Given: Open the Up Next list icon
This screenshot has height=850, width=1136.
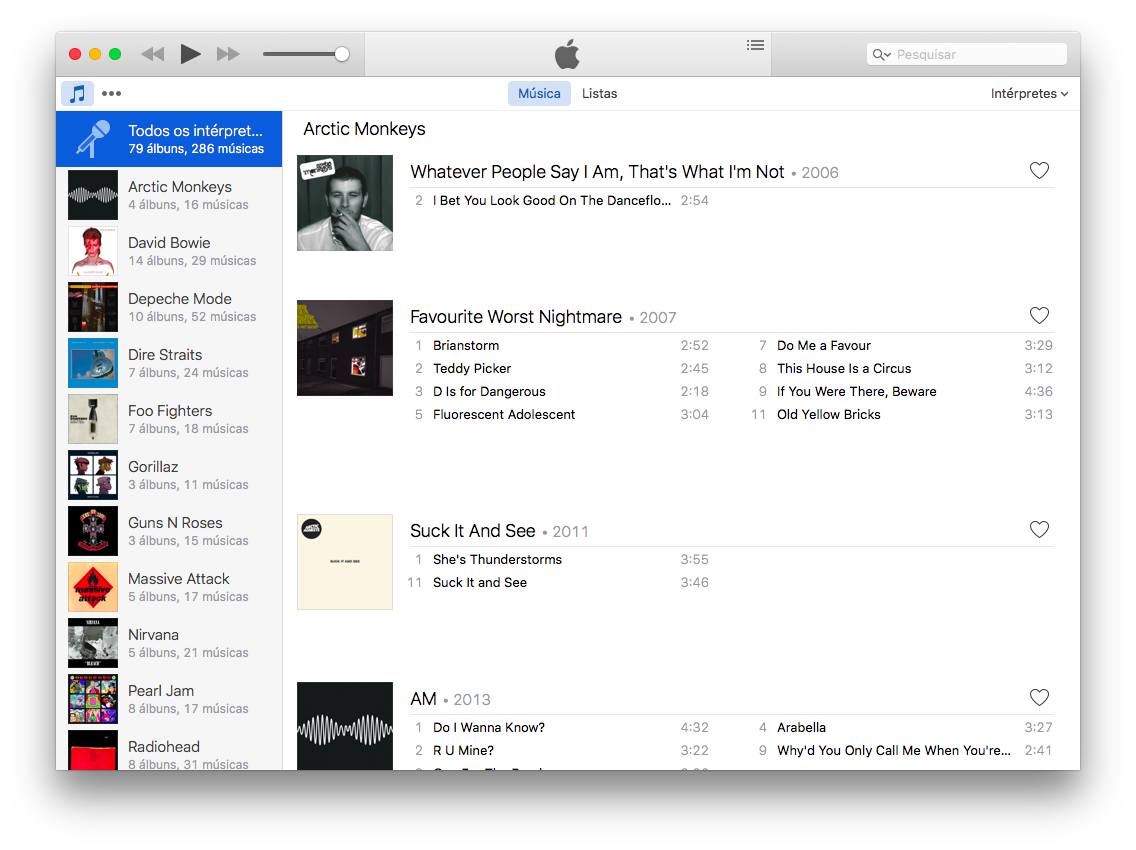Looking at the screenshot, I should pos(755,46).
